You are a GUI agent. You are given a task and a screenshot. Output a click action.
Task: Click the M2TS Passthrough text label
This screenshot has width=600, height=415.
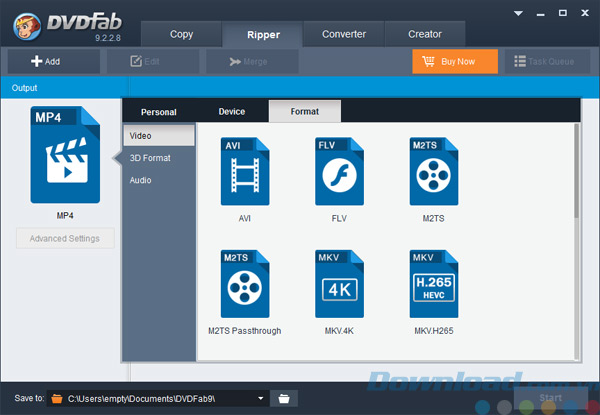click(x=245, y=331)
